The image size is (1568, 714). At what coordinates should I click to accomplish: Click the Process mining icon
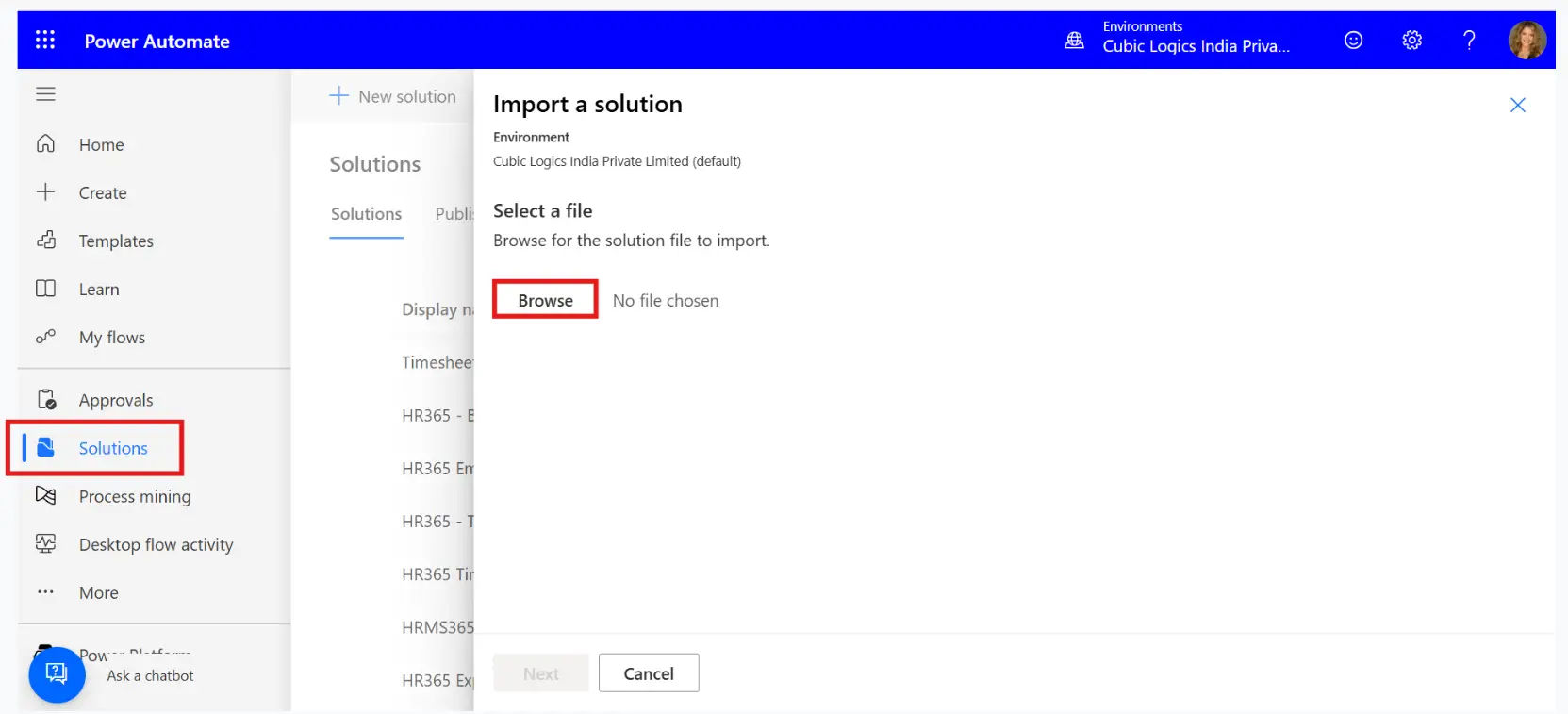pos(45,496)
